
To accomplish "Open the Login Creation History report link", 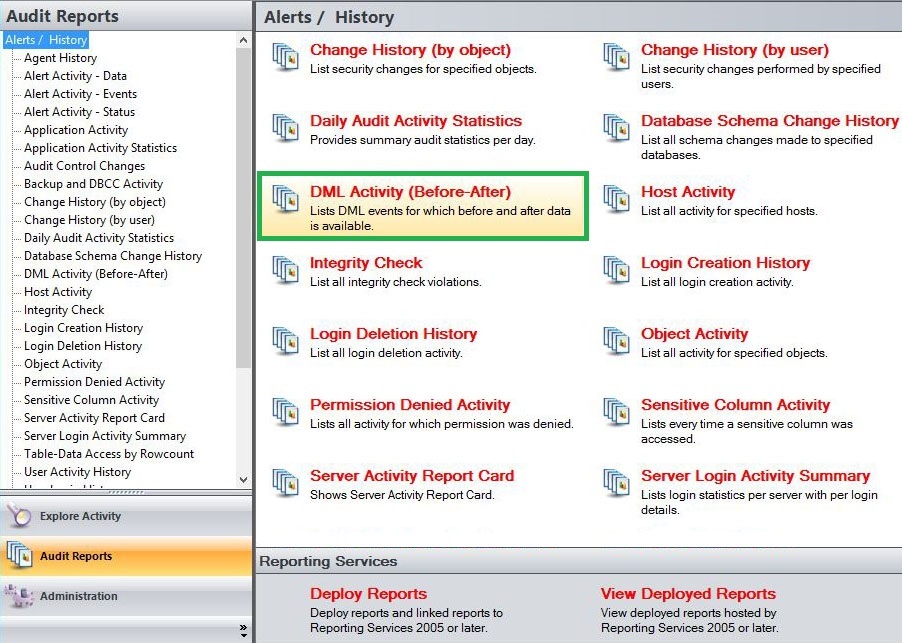I will [x=725, y=263].
